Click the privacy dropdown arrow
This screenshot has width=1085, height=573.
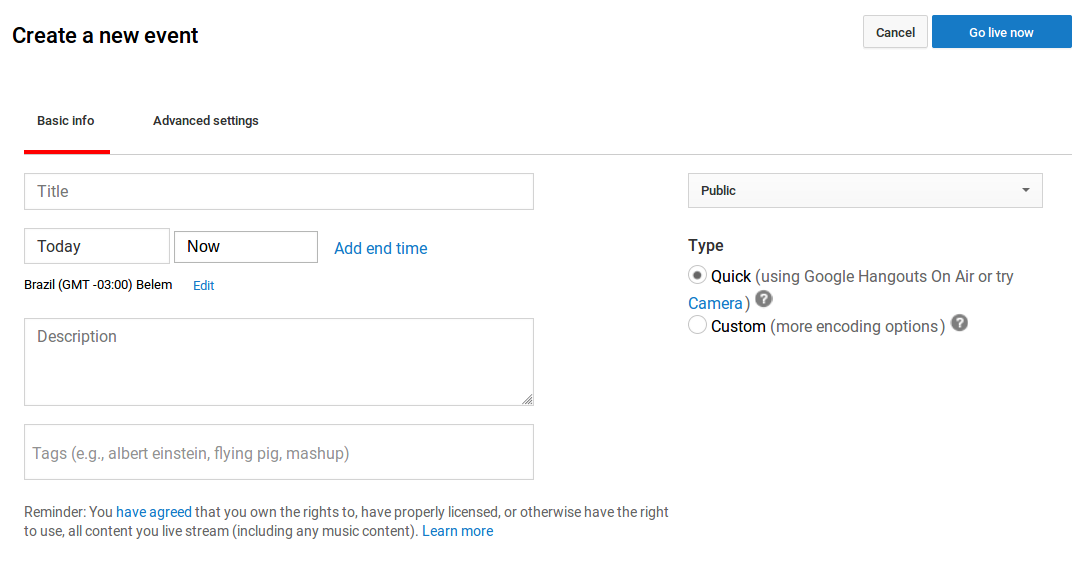click(x=1025, y=190)
